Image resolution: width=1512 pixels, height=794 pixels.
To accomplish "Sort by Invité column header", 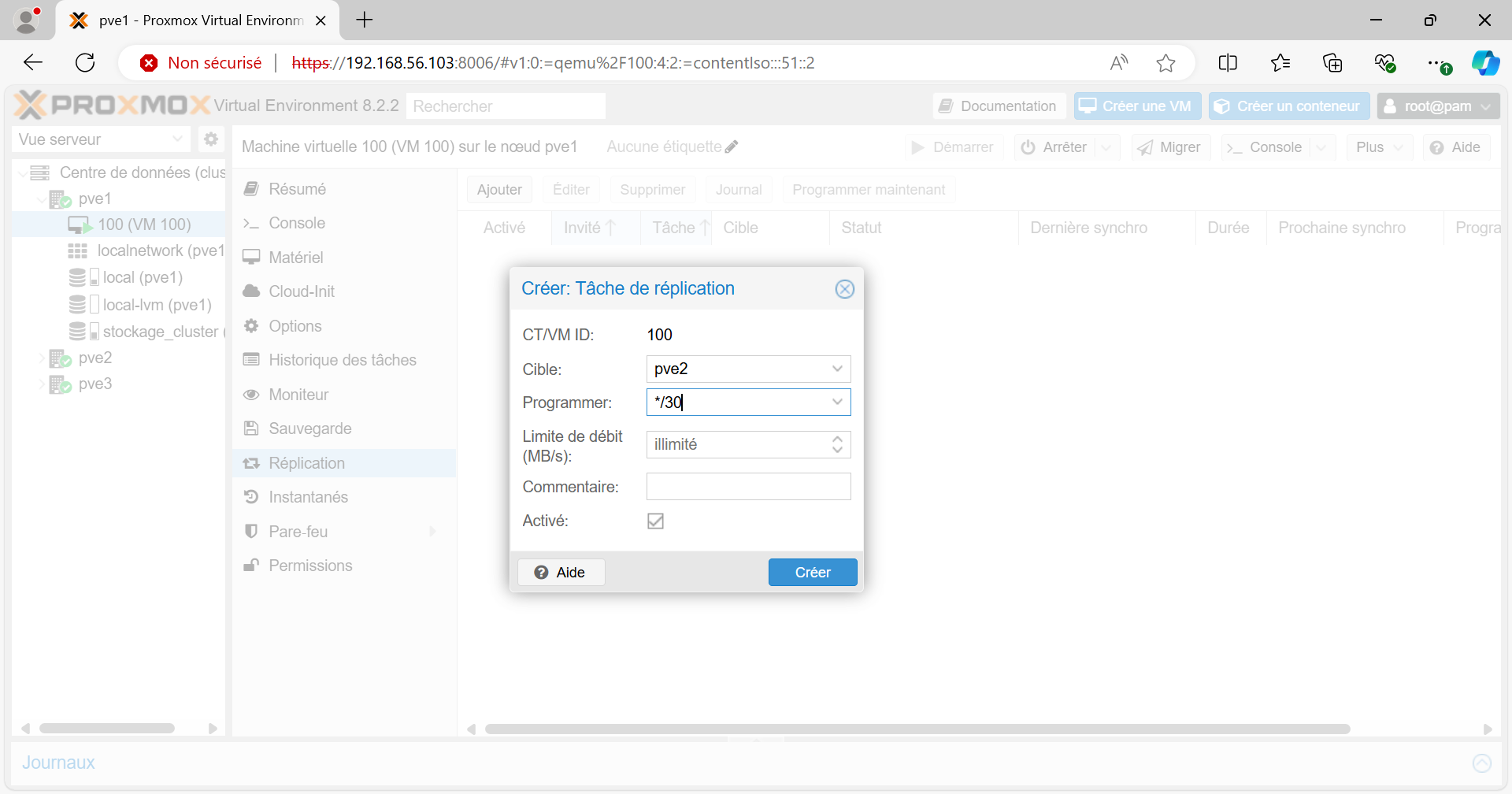I will pyautogui.click(x=596, y=228).
